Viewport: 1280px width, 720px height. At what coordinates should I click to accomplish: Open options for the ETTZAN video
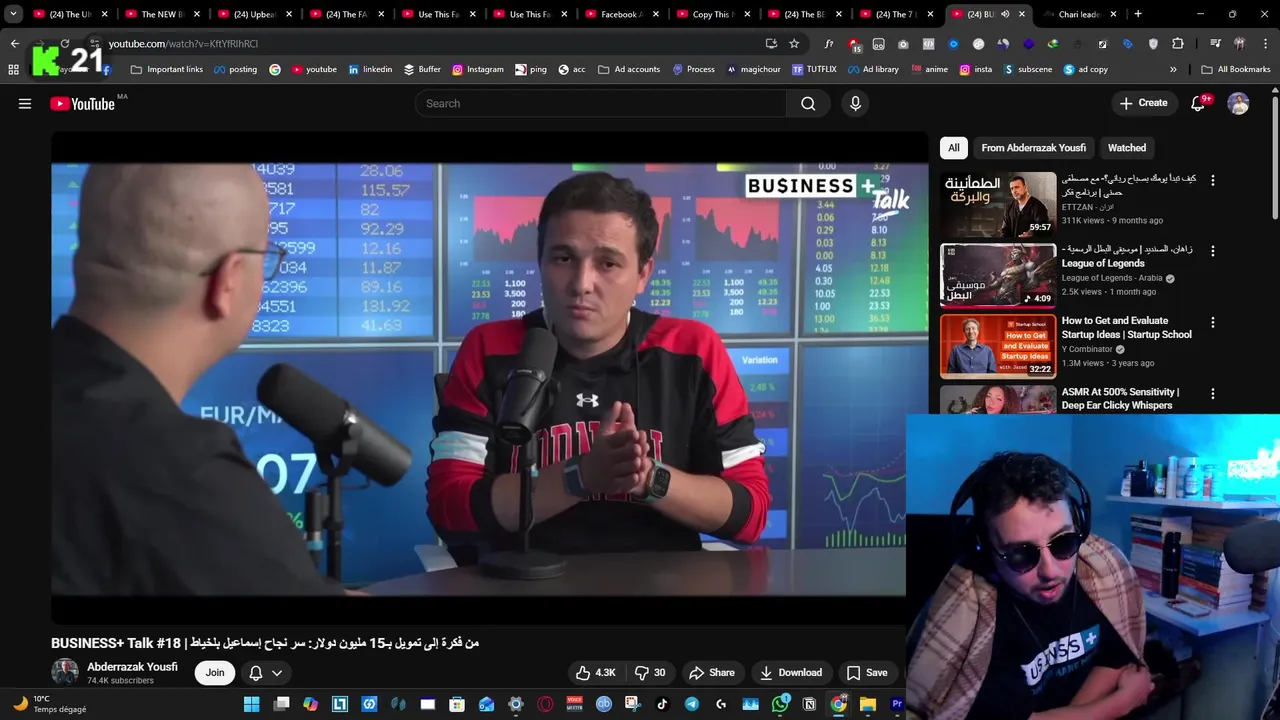click(x=1213, y=181)
